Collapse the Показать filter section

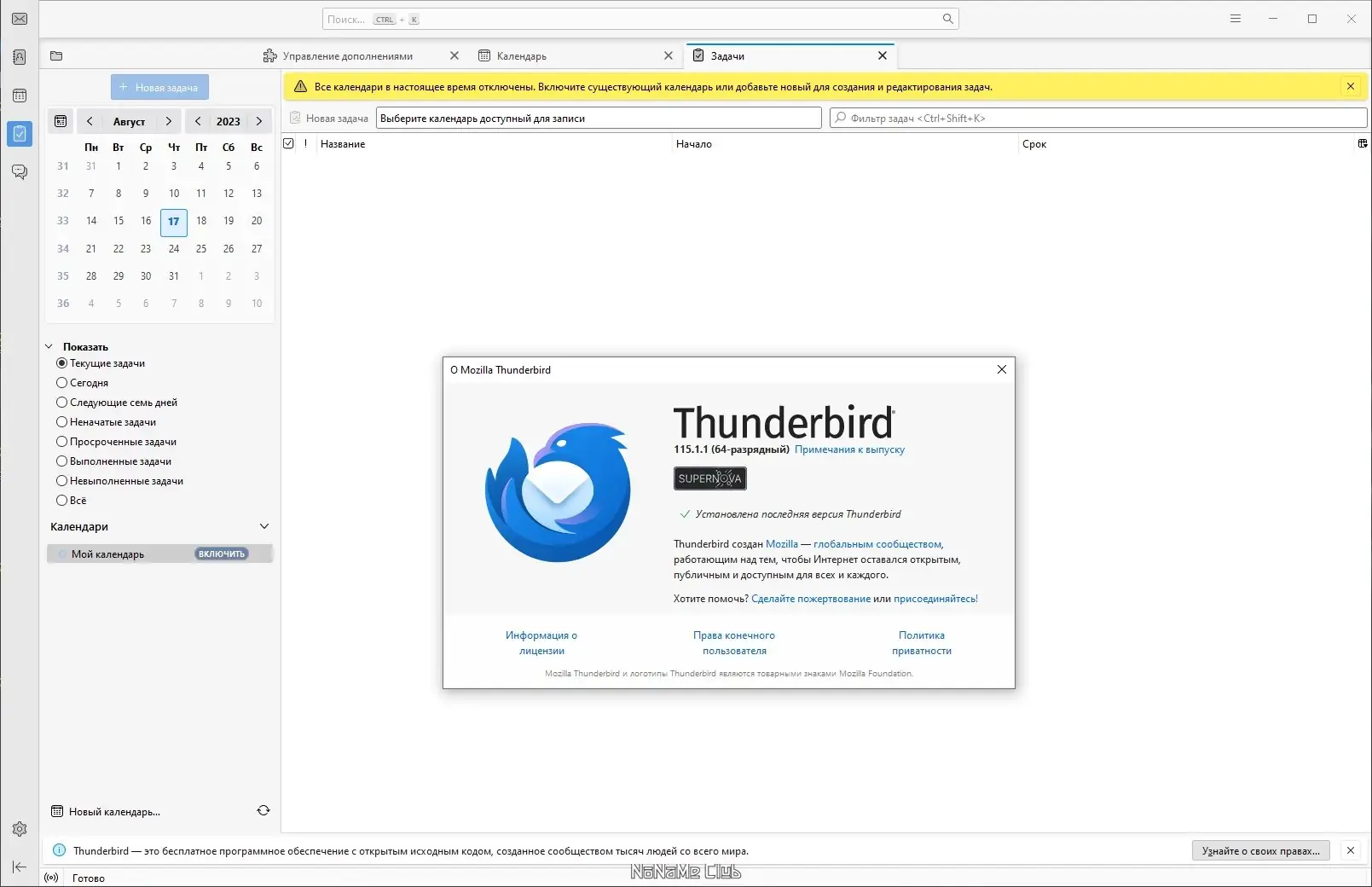pos(49,346)
